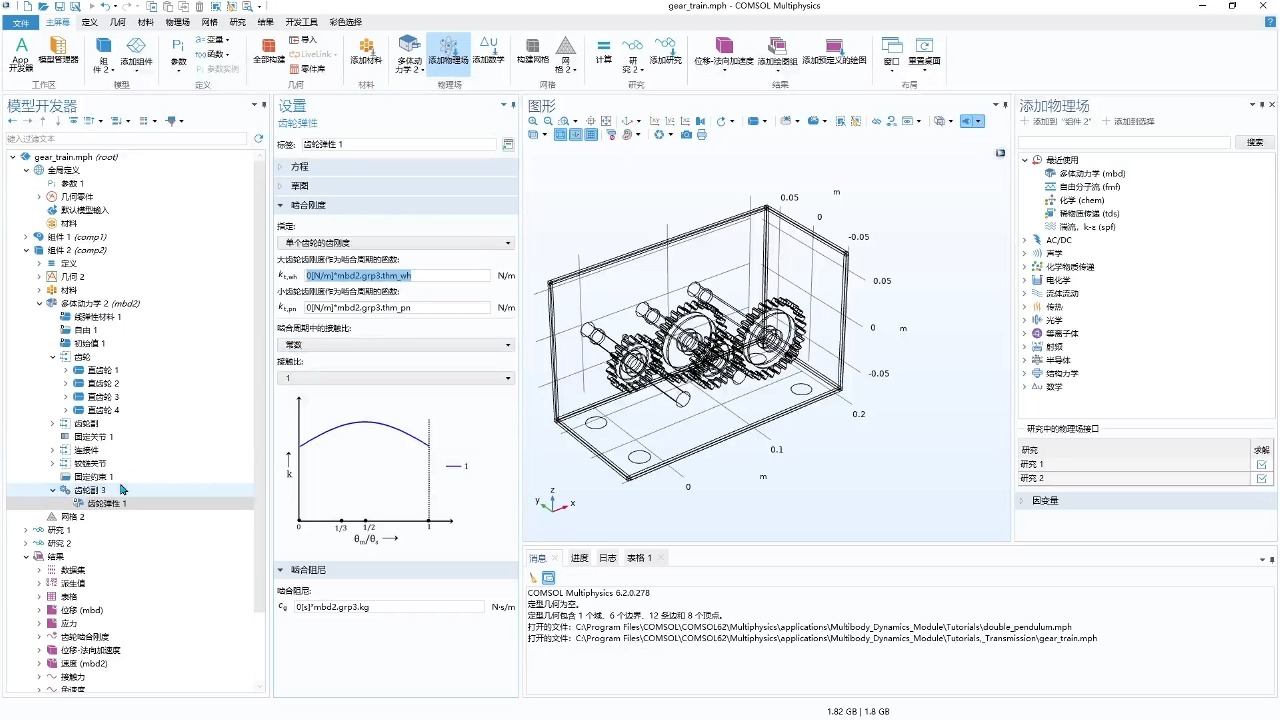The width and height of the screenshot is (1280, 720).
Task: Click 添加材料 ribbon icon
Action: click(366, 51)
